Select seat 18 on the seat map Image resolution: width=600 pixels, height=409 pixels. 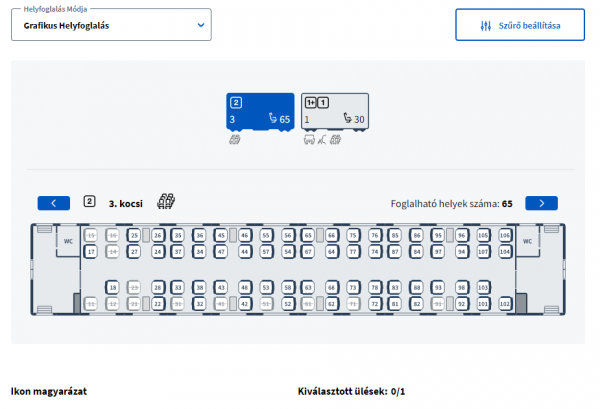tap(112, 287)
